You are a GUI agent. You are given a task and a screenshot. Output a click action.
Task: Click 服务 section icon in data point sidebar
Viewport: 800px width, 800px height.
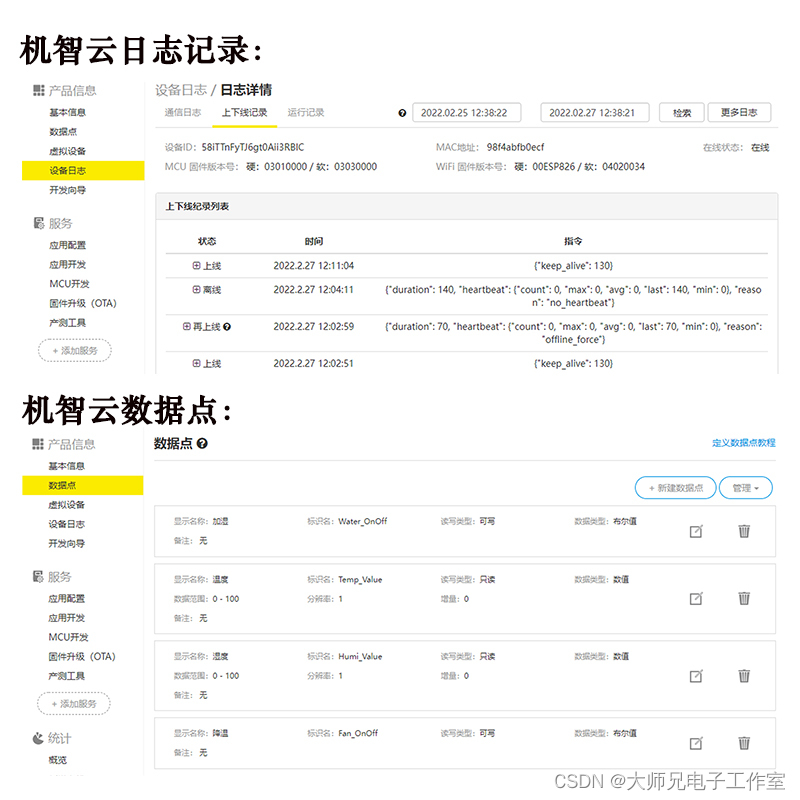pos(38,577)
